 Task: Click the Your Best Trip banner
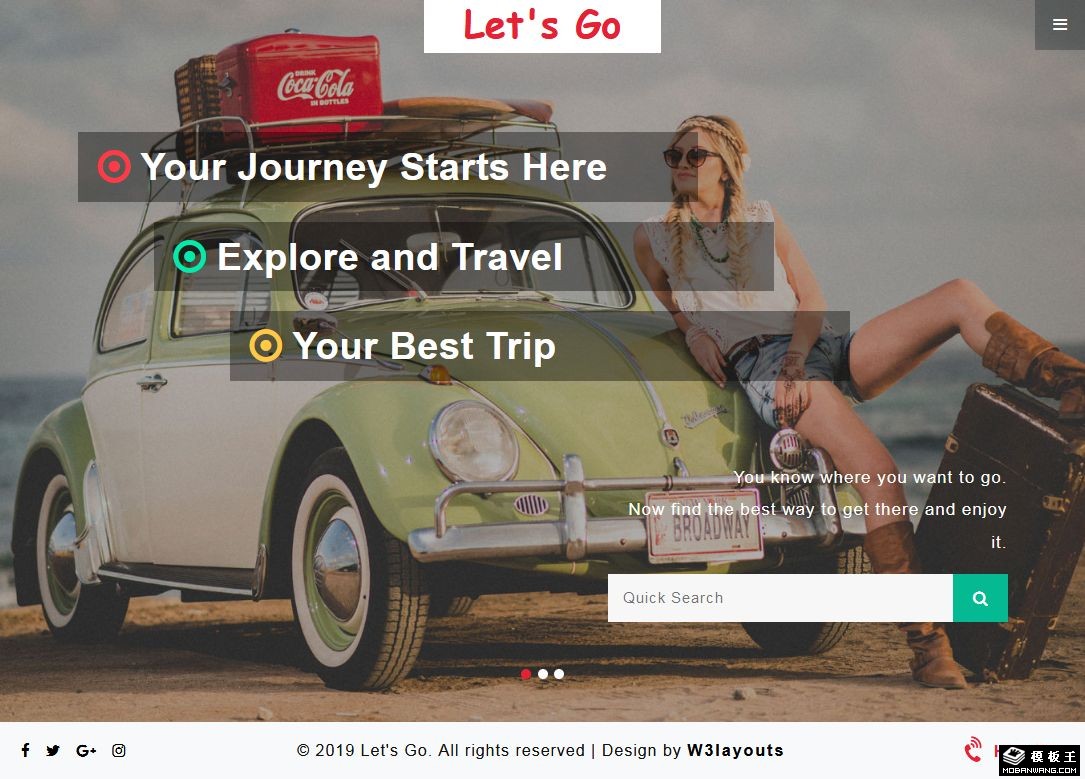click(540, 346)
